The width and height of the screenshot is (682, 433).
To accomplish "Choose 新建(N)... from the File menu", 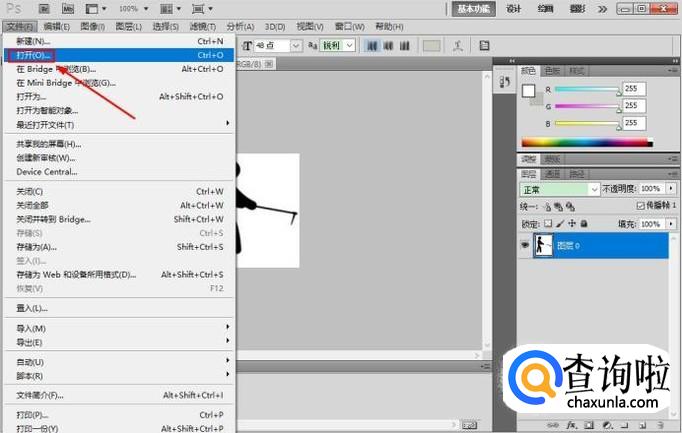I will [x=119, y=41].
